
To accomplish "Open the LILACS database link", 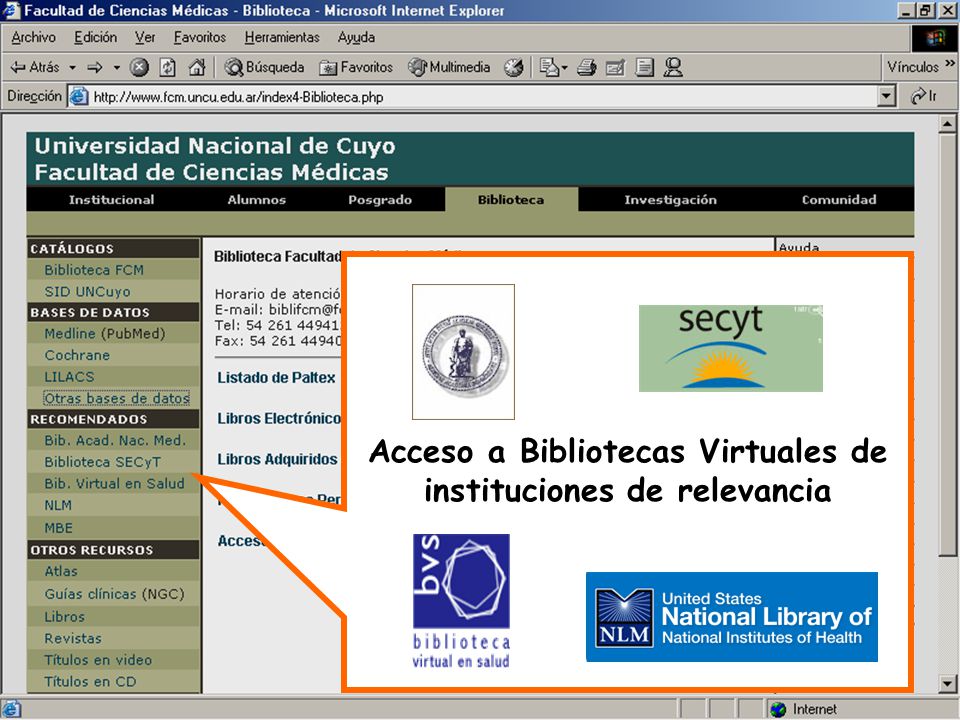I will coord(69,377).
